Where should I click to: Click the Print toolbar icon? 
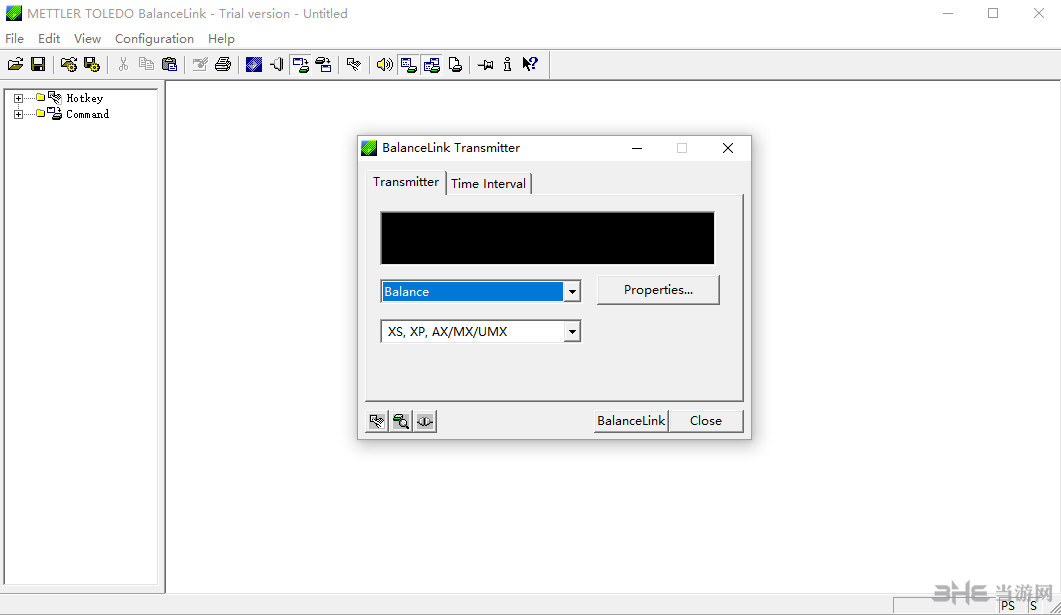coord(223,64)
